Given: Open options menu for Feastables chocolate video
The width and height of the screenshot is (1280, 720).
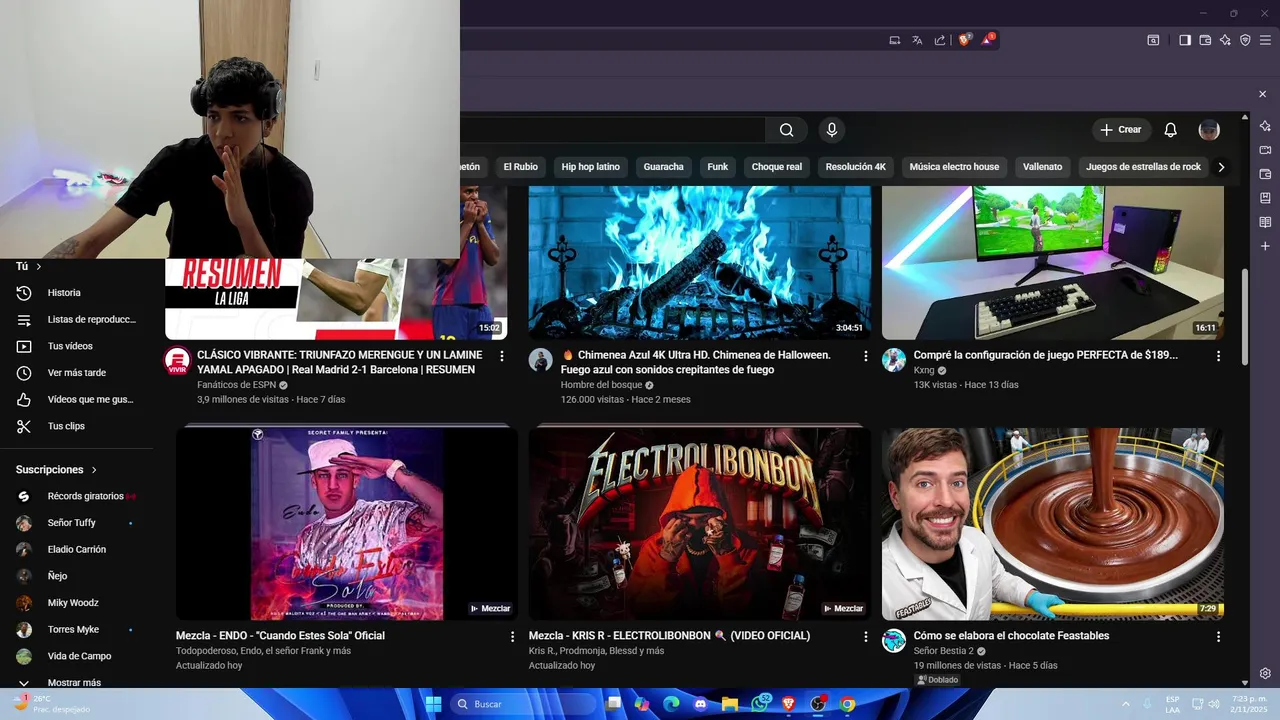Looking at the screenshot, I should coord(1218,636).
